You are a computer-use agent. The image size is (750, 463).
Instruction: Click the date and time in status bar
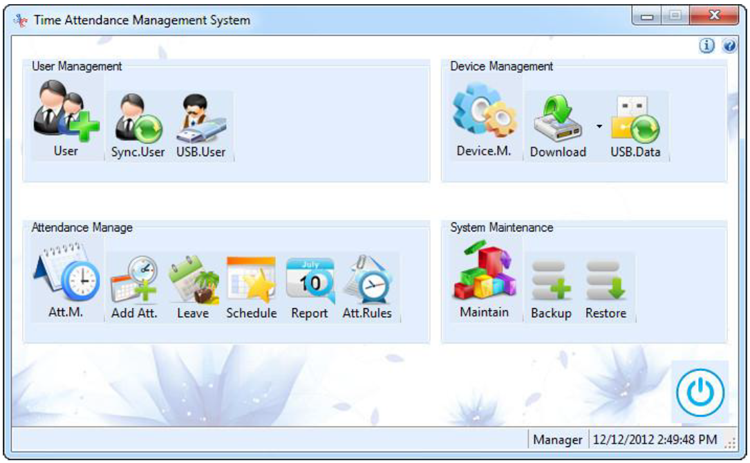click(x=655, y=439)
